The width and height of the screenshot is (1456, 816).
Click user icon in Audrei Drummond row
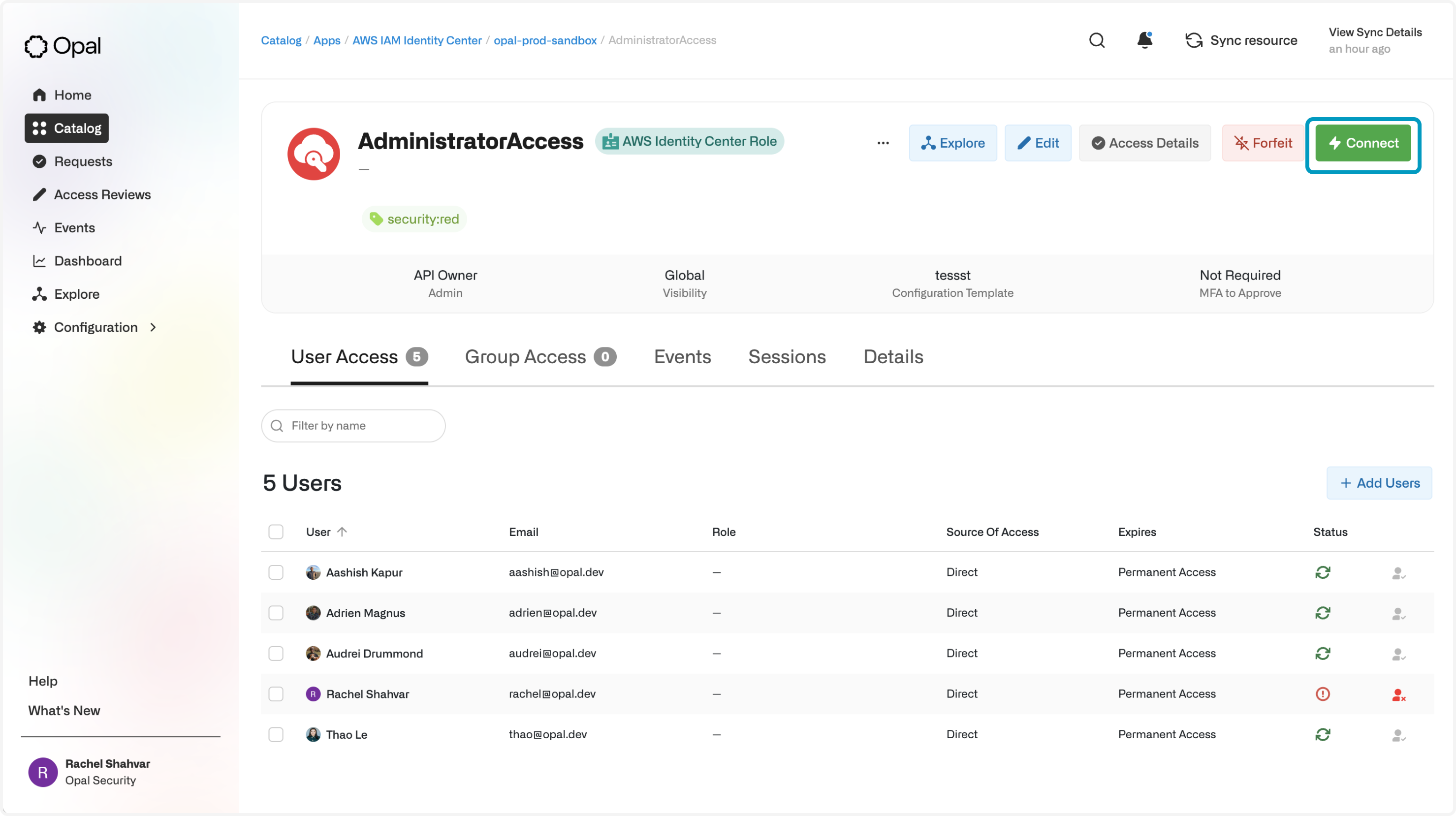click(1398, 655)
